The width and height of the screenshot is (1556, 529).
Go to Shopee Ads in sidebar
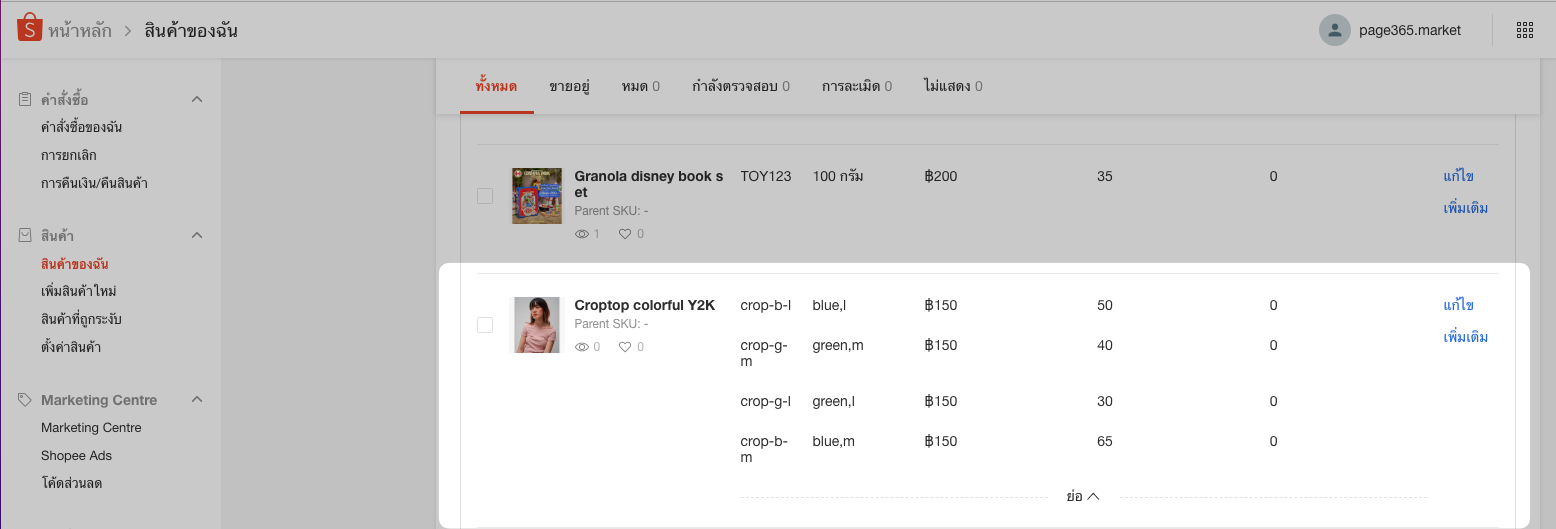pyautogui.click(x=76, y=455)
